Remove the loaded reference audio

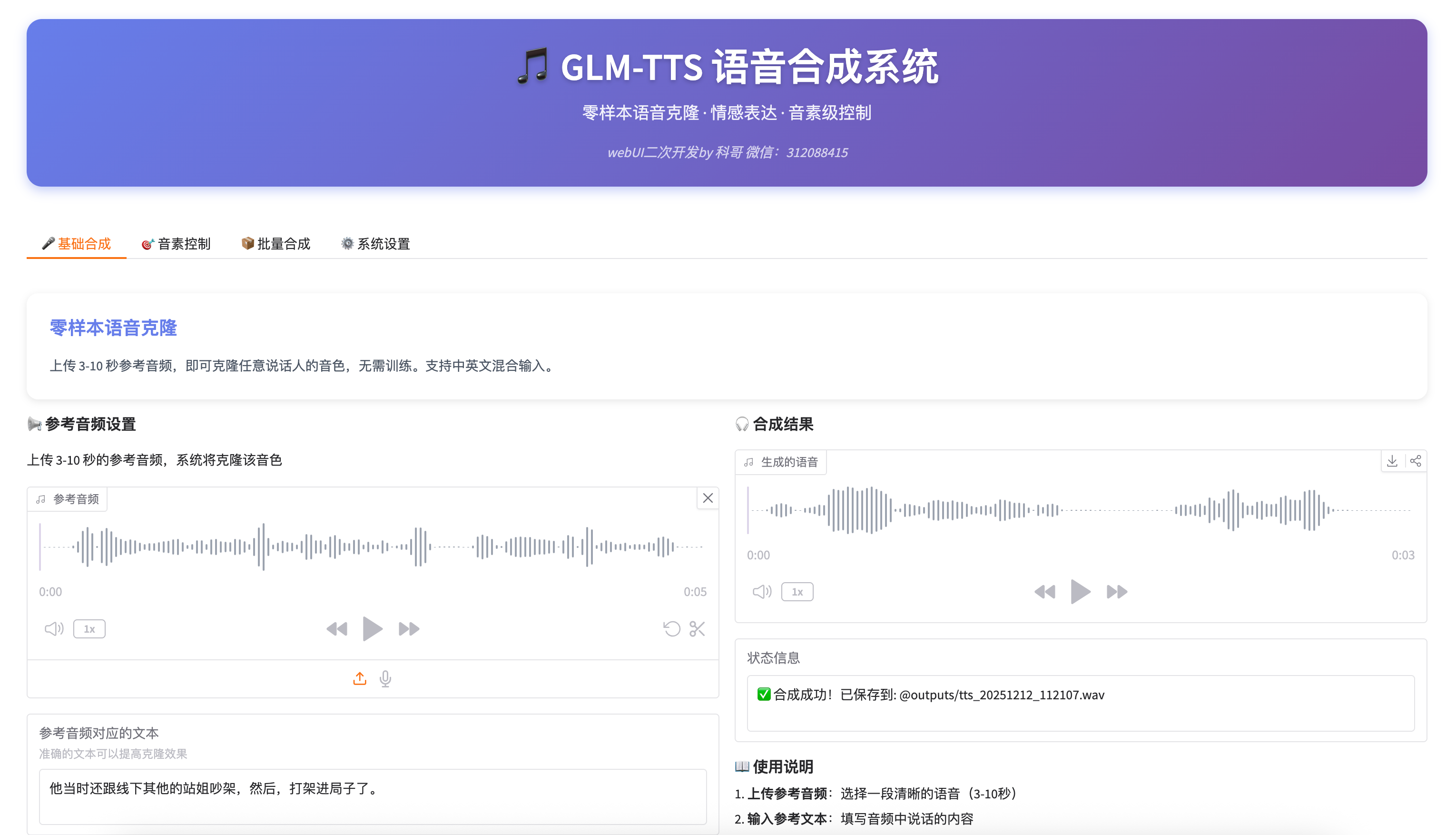(x=708, y=498)
